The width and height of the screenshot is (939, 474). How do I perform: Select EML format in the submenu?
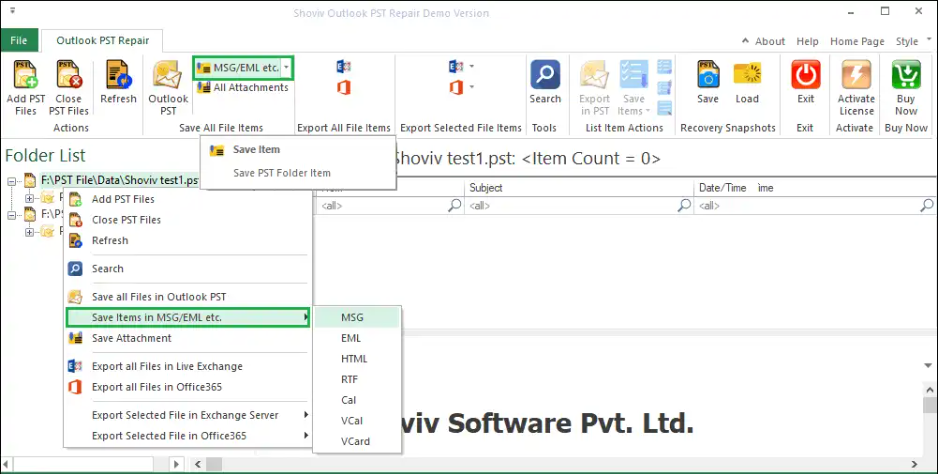click(357, 338)
